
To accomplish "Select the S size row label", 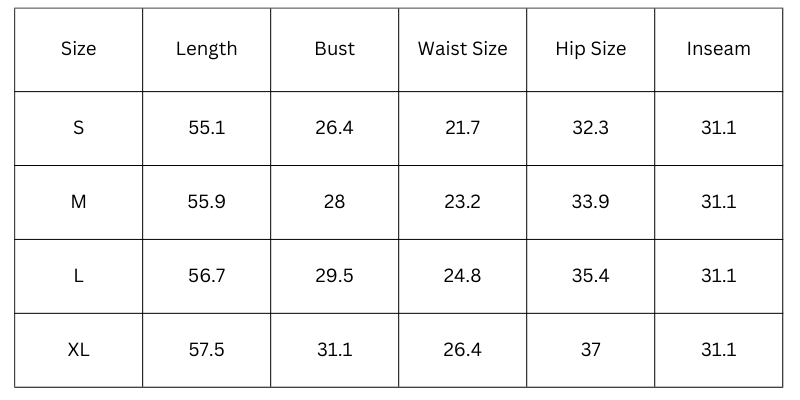I will (78, 128).
